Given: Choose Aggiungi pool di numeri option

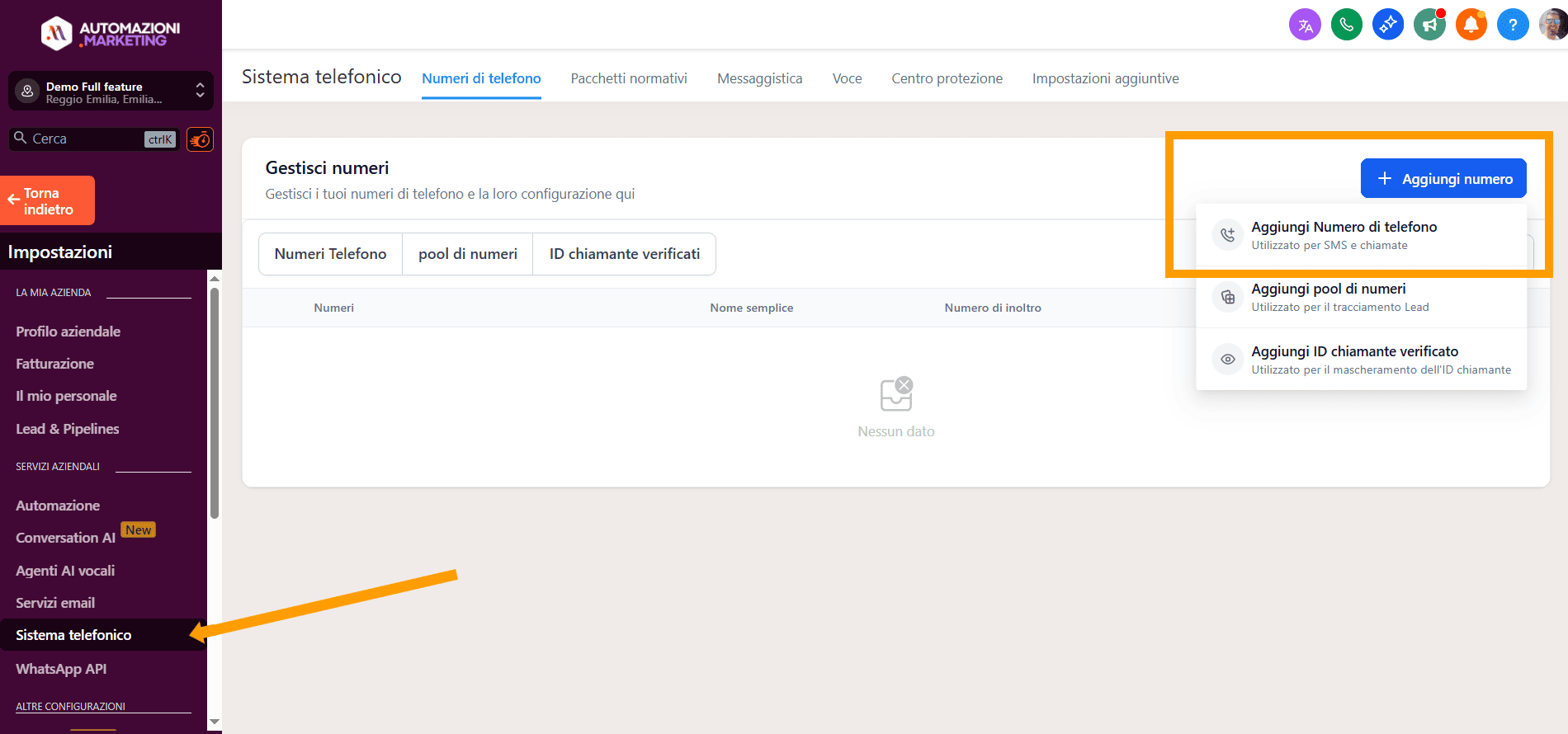Looking at the screenshot, I should pyautogui.click(x=1361, y=297).
